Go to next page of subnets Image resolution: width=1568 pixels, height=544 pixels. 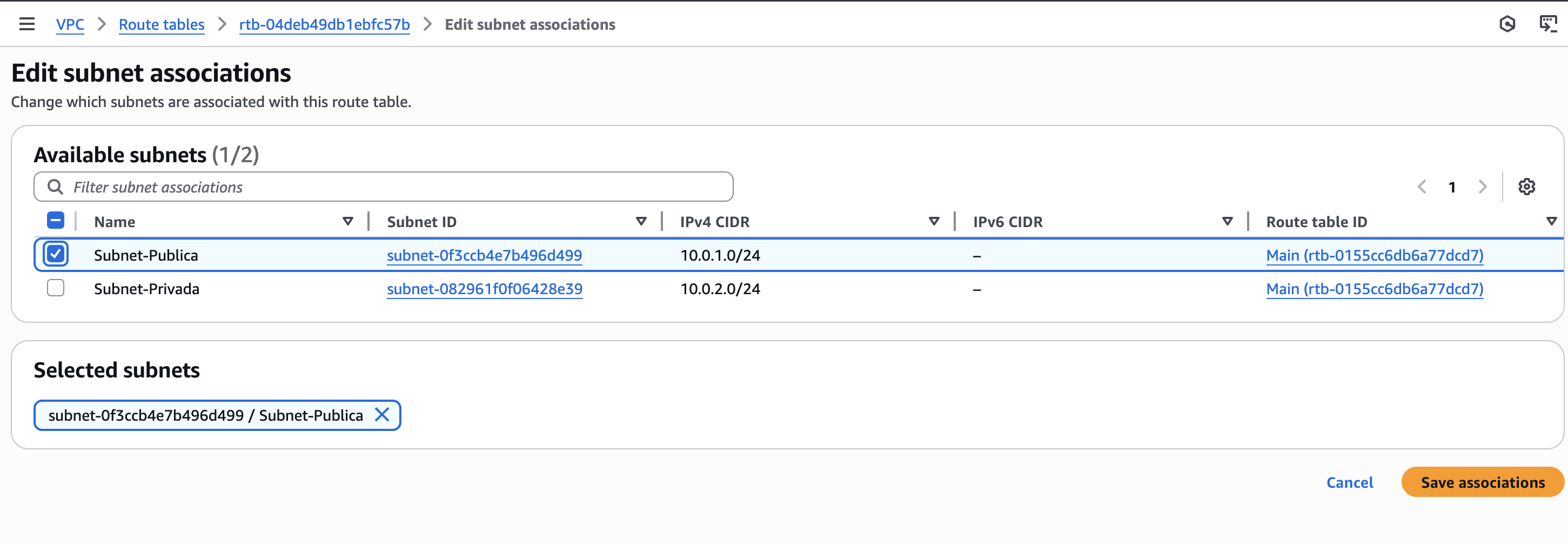pos(1482,187)
